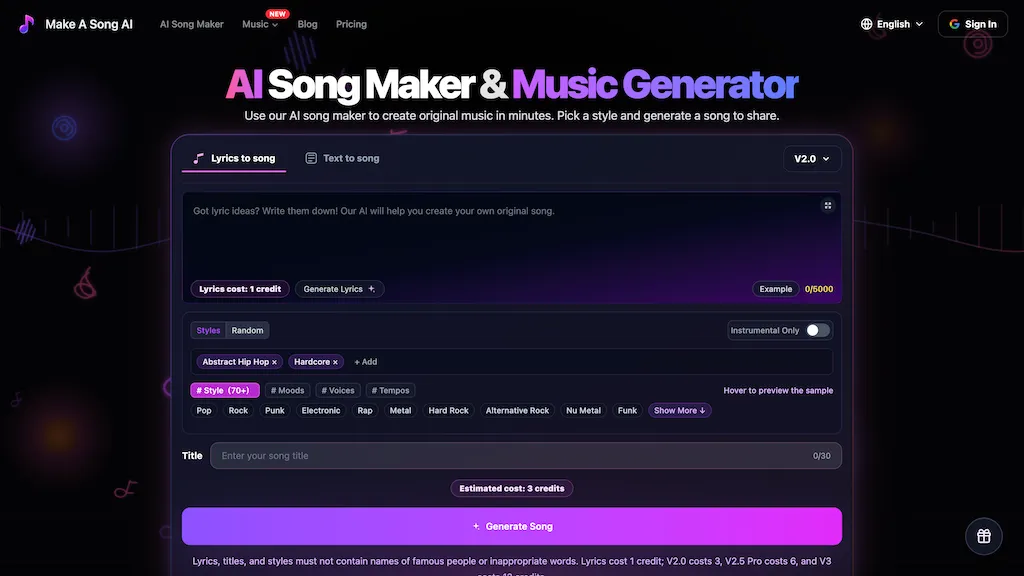Expand styles with Show More

(x=679, y=411)
